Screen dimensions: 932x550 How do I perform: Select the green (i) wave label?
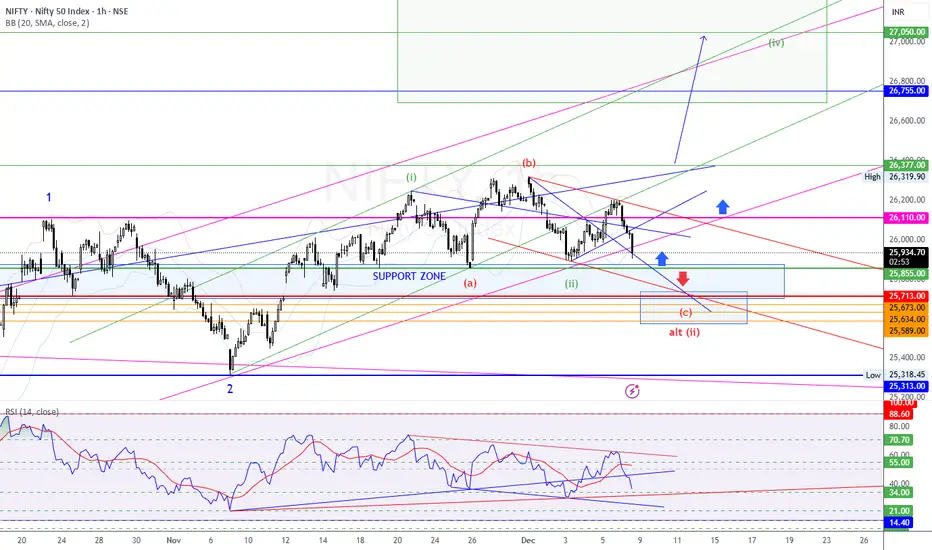click(x=411, y=177)
